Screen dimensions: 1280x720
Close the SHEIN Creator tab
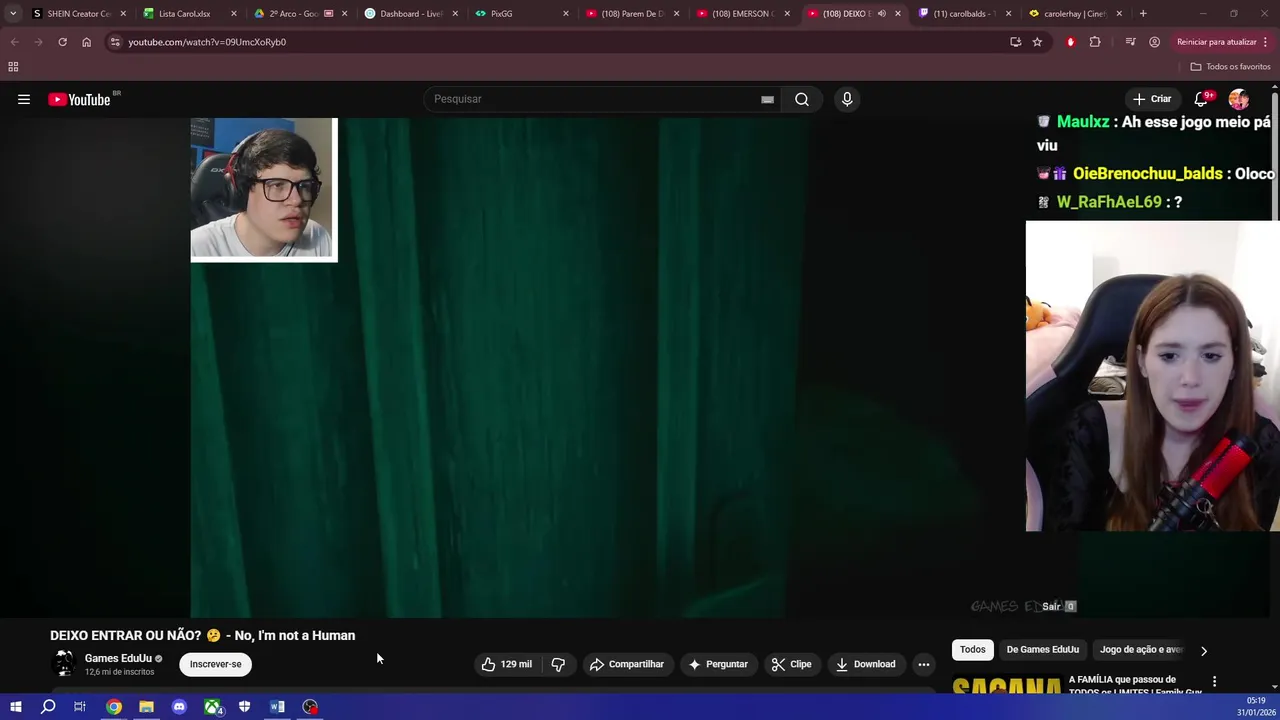pyautogui.click(x=122, y=14)
